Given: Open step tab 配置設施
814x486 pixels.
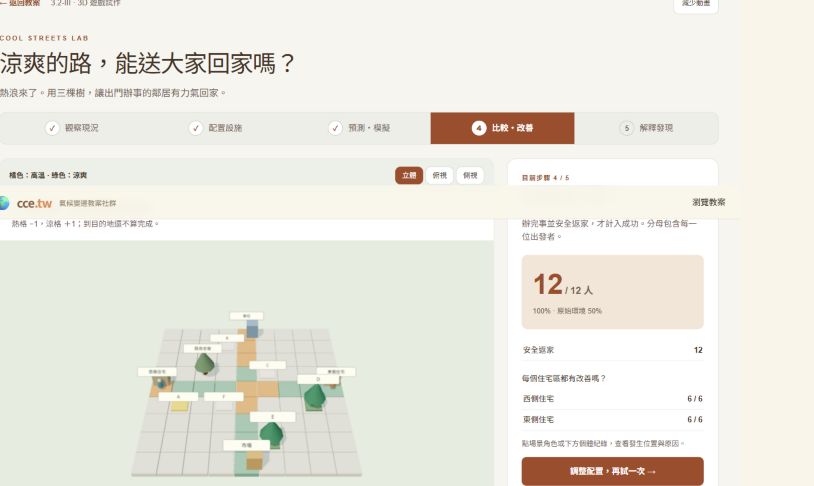Looking at the screenshot, I should (215, 128).
